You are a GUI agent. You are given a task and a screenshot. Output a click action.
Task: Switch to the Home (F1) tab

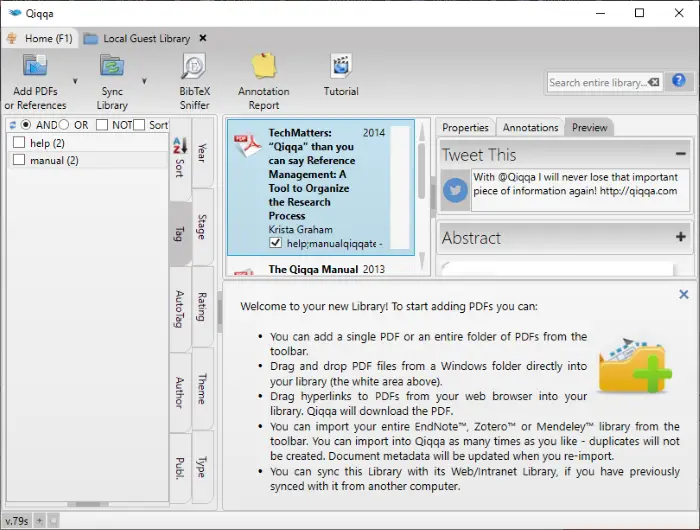coord(41,38)
